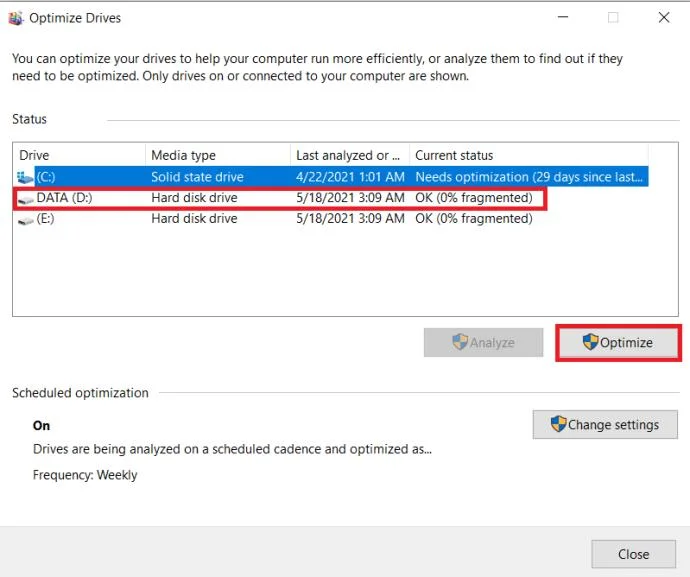Click the Last analyzed or... column header
Viewport: 690px width, 577px height.
tap(350, 155)
